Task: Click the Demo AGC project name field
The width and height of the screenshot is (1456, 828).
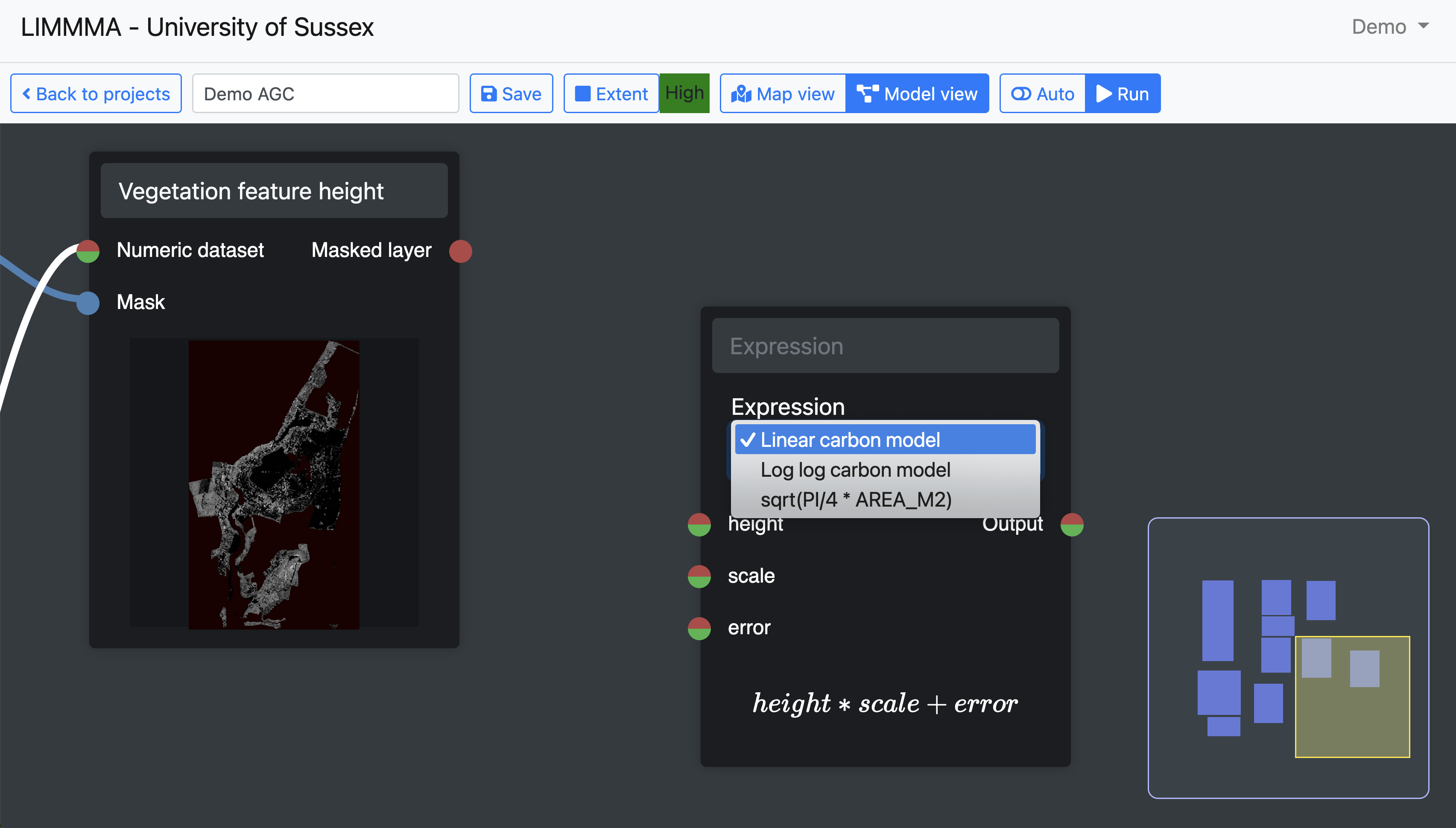Action: (325, 94)
